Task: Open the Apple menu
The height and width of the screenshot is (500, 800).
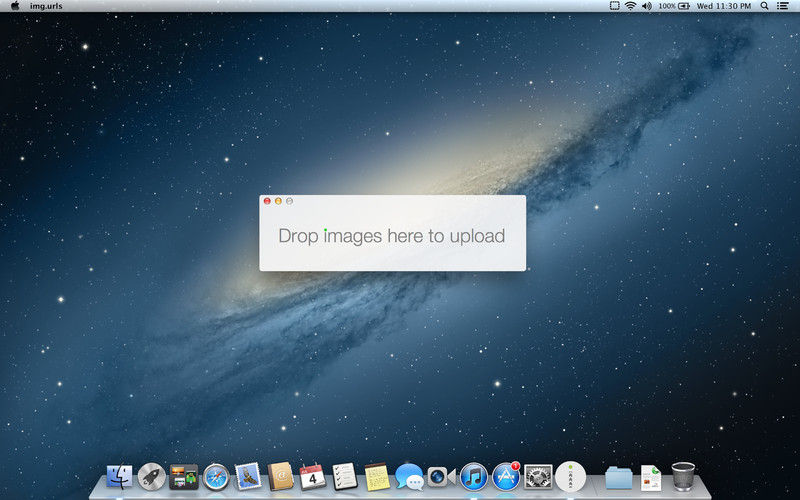Action: tap(15, 6)
